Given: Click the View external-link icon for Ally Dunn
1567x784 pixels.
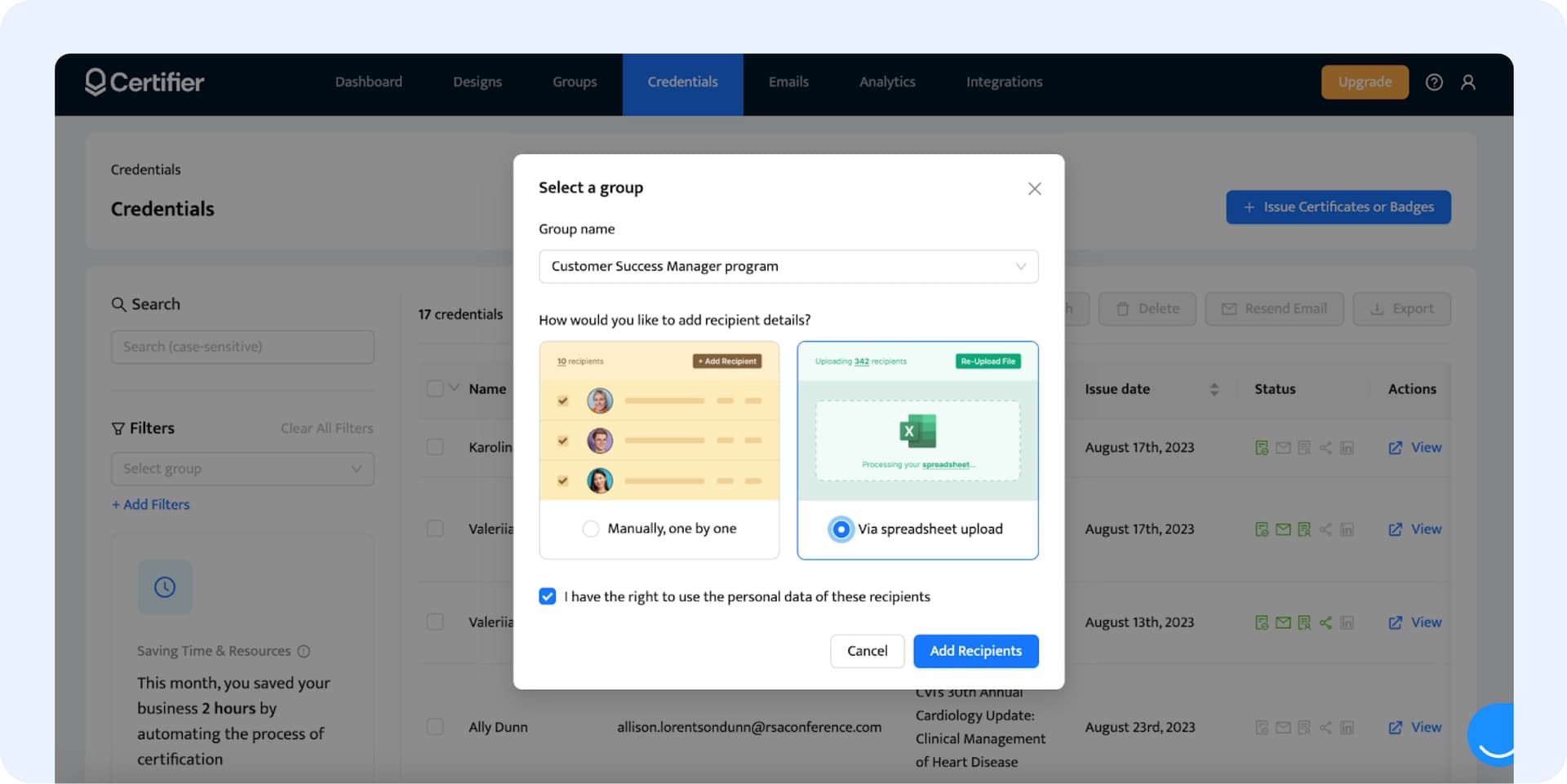Looking at the screenshot, I should (1396, 727).
